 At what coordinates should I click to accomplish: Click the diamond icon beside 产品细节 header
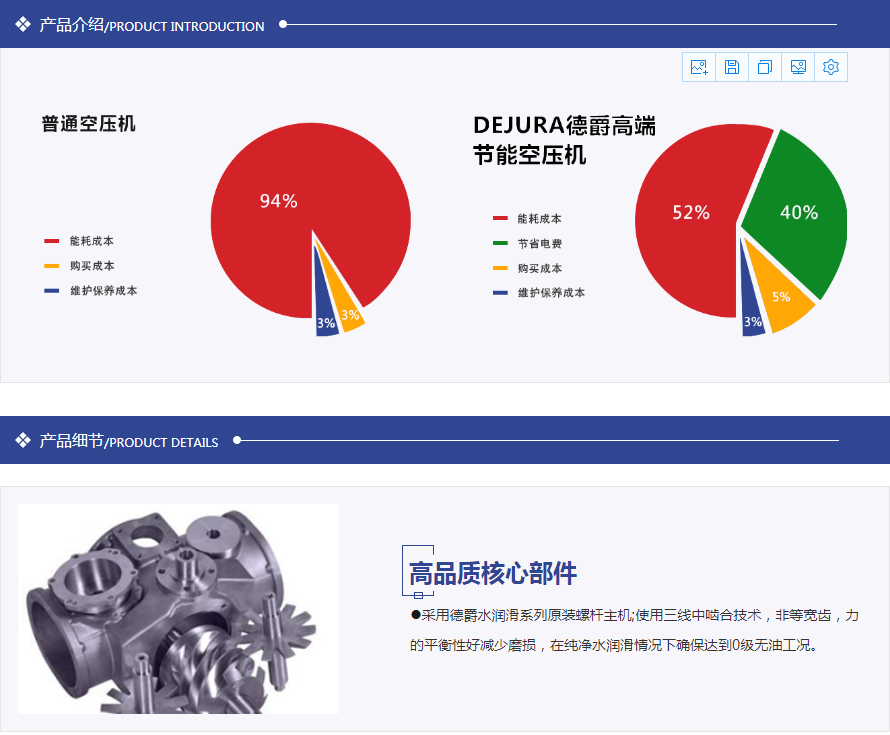(23, 441)
